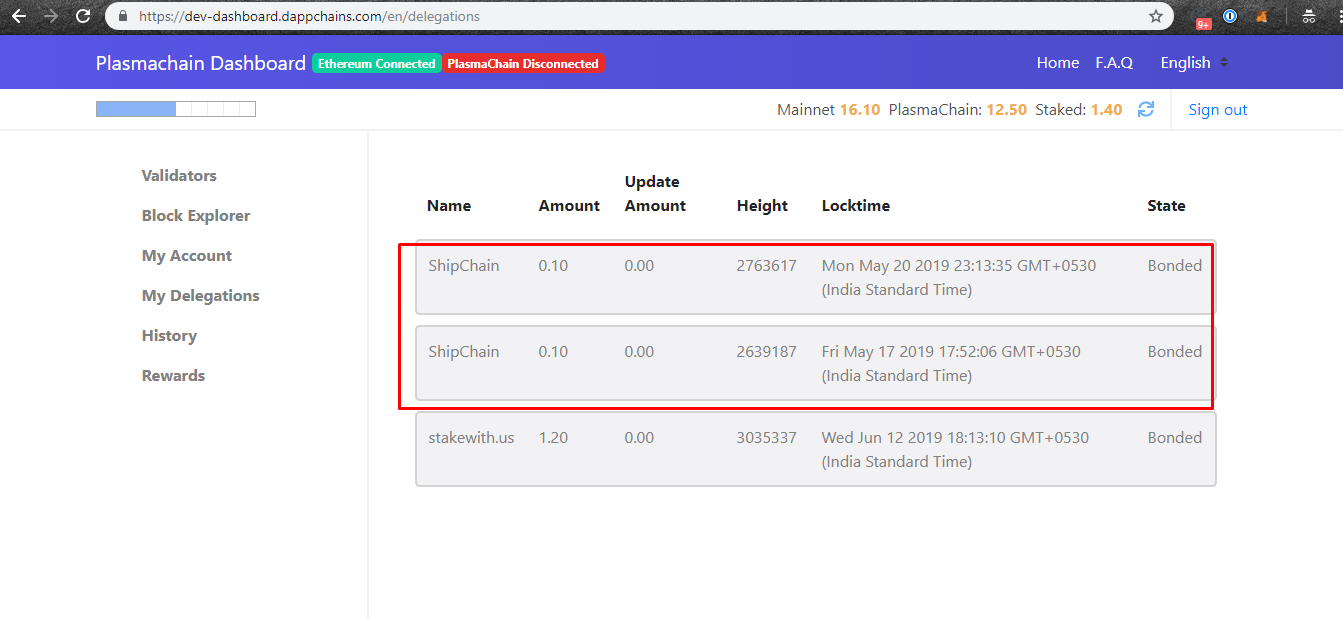Click the site security lock icon
Viewport: 1343px width, 619px height.
click(121, 16)
